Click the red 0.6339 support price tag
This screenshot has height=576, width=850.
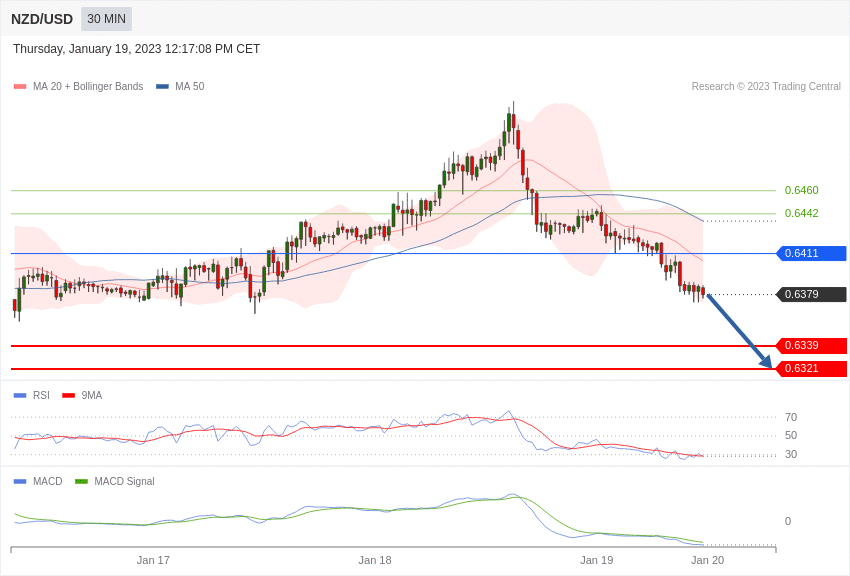[x=812, y=345]
